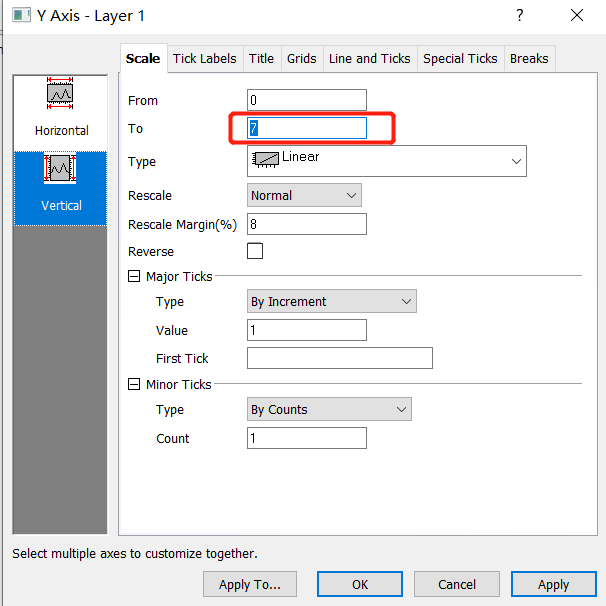606x606 pixels.
Task: Switch to the Title tab
Action: (x=261, y=59)
